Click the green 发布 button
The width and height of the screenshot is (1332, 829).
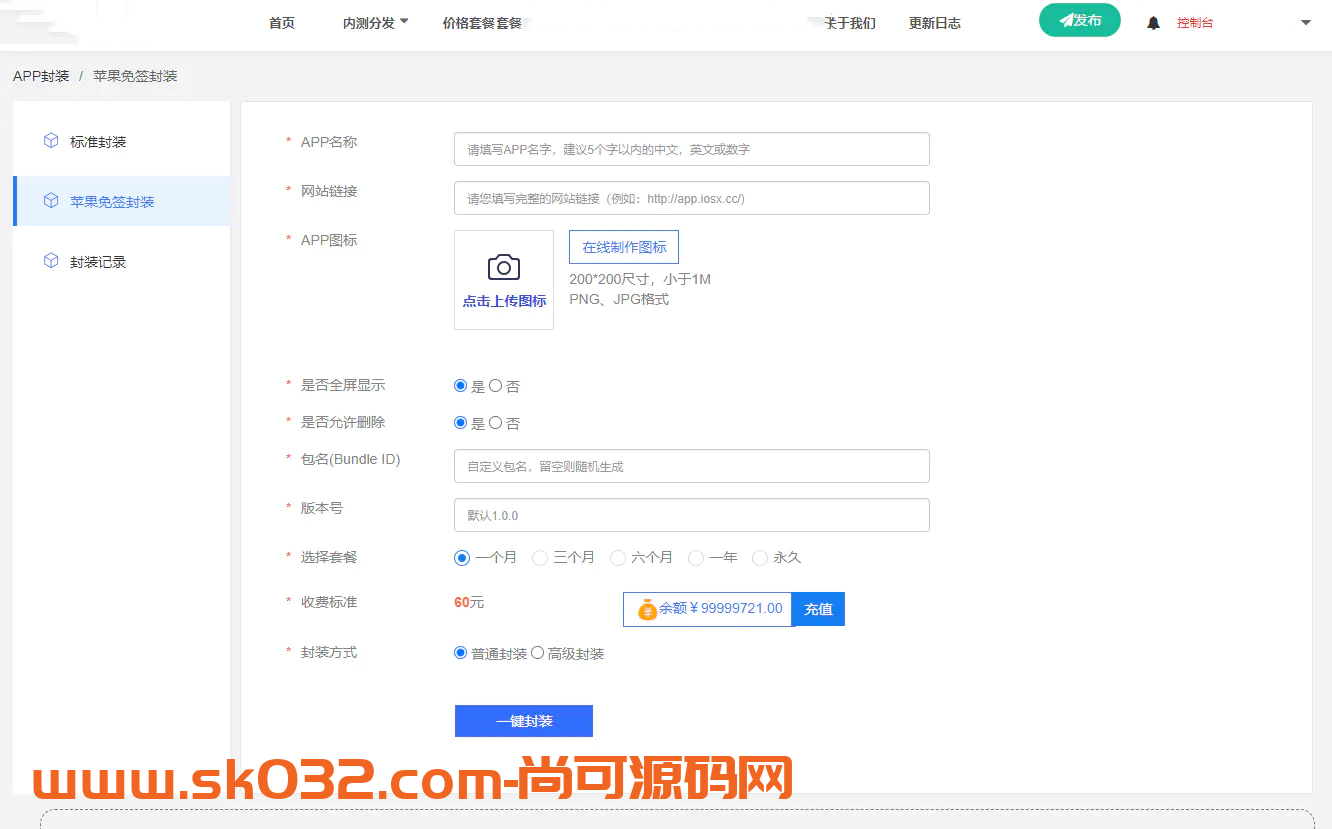[1080, 20]
